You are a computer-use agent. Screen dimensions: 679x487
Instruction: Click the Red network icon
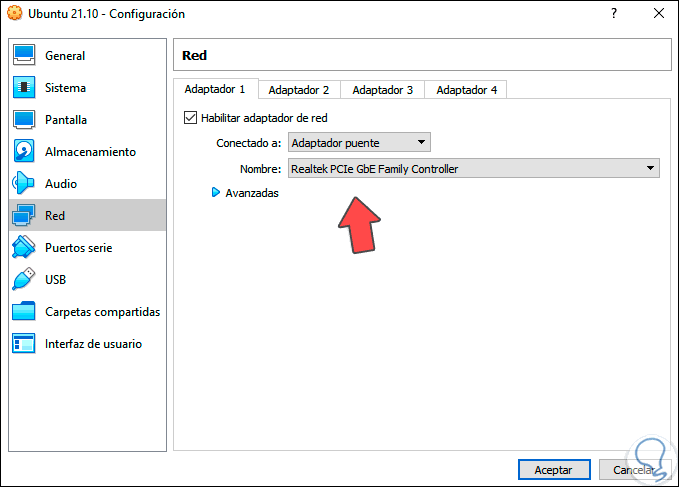(24, 216)
